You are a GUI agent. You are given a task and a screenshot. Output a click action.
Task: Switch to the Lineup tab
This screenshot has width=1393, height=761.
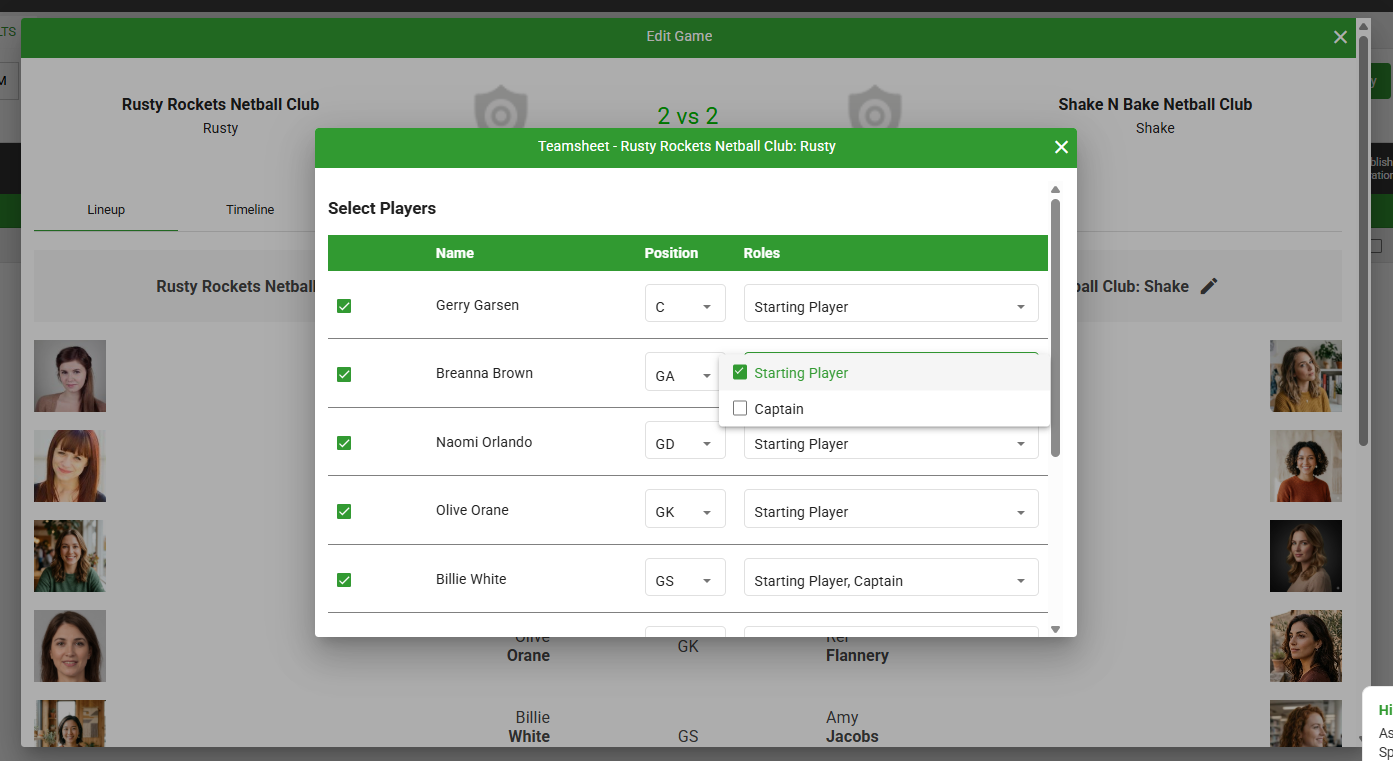tap(106, 210)
